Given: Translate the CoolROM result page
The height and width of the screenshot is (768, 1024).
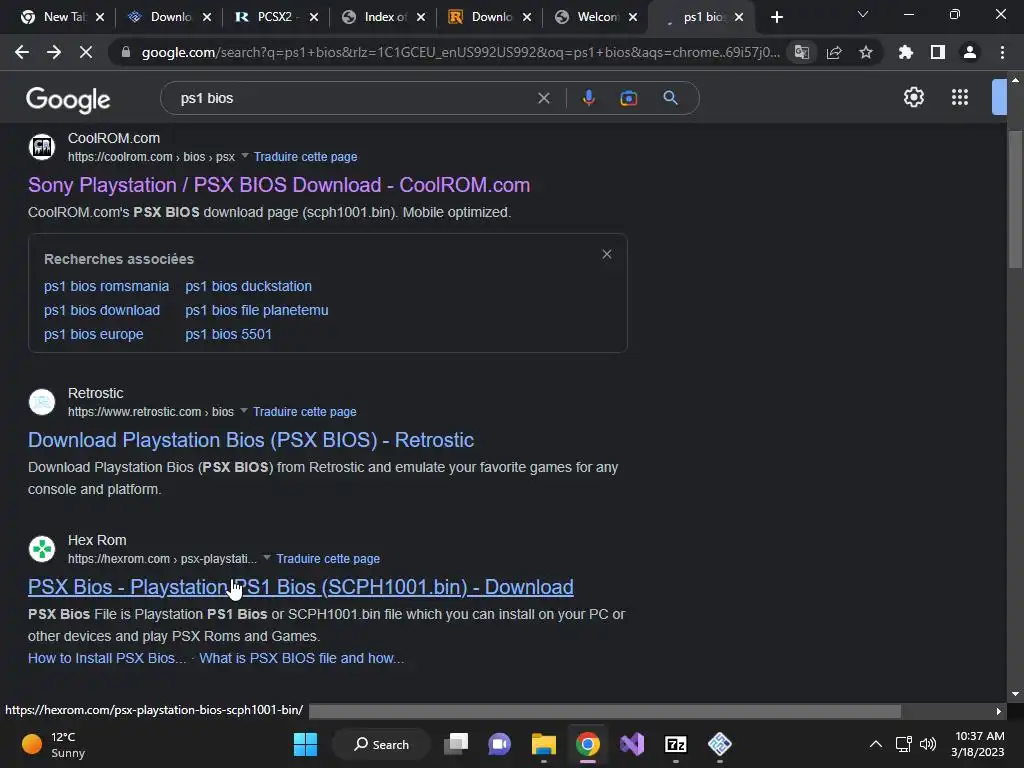Looking at the screenshot, I should pos(305,157).
